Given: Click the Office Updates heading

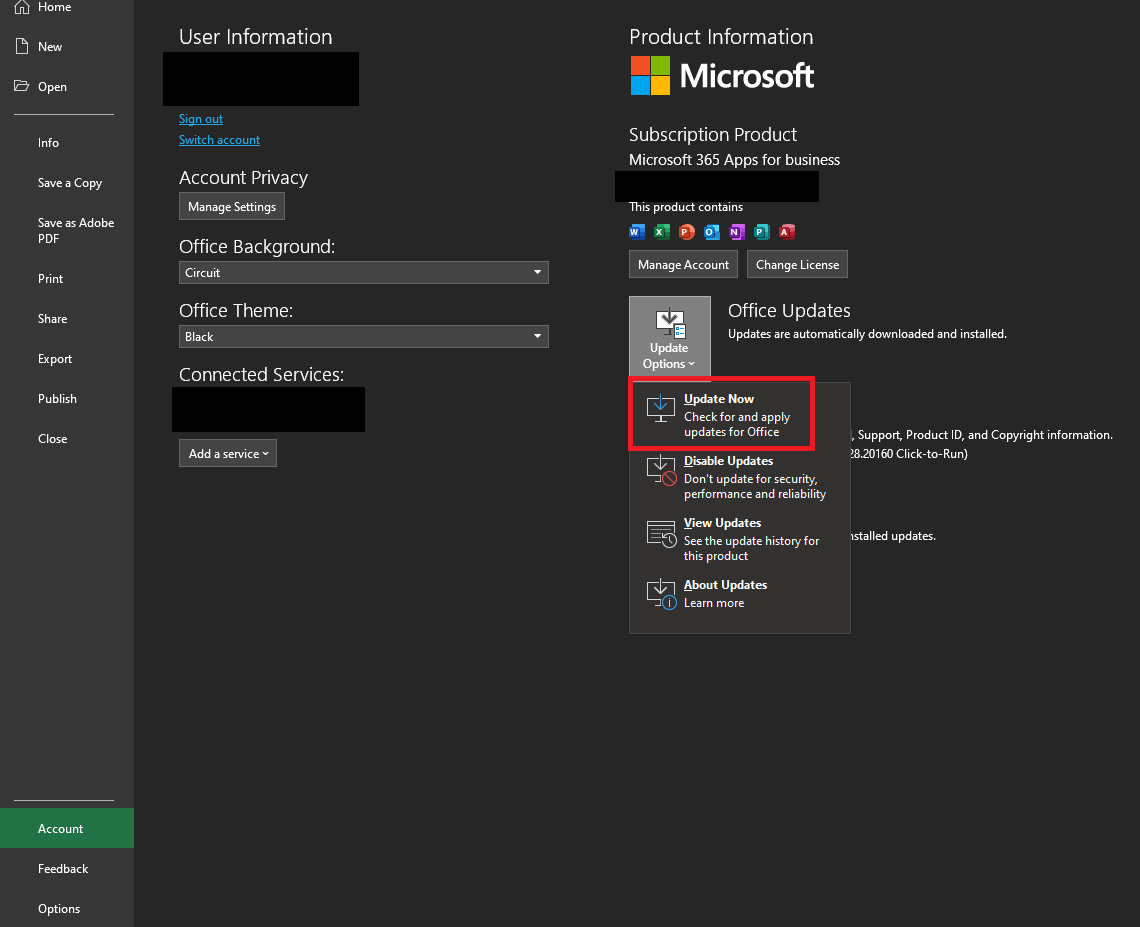Looking at the screenshot, I should tap(789, 310).
